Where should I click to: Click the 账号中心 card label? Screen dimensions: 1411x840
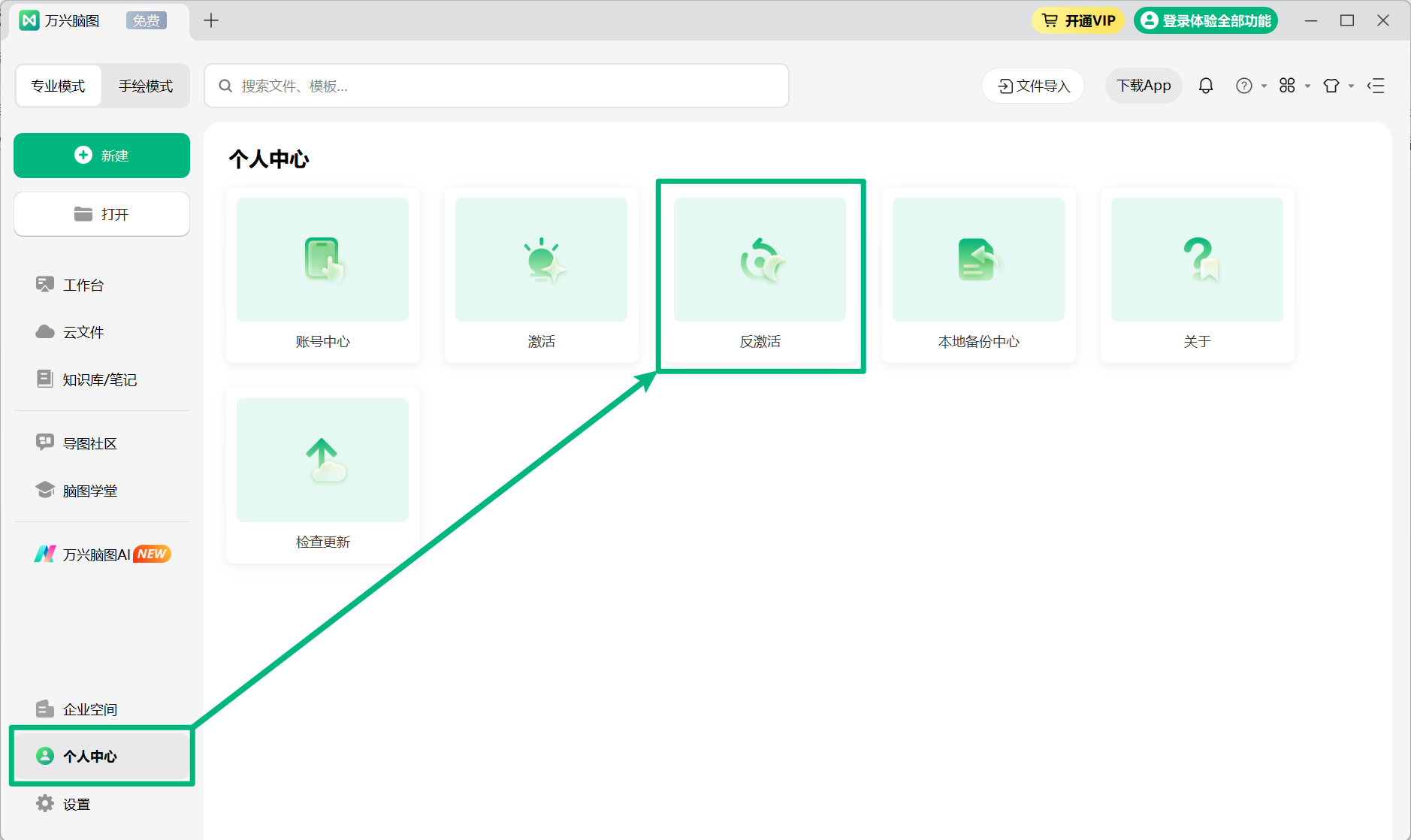[x=323, y=342]
